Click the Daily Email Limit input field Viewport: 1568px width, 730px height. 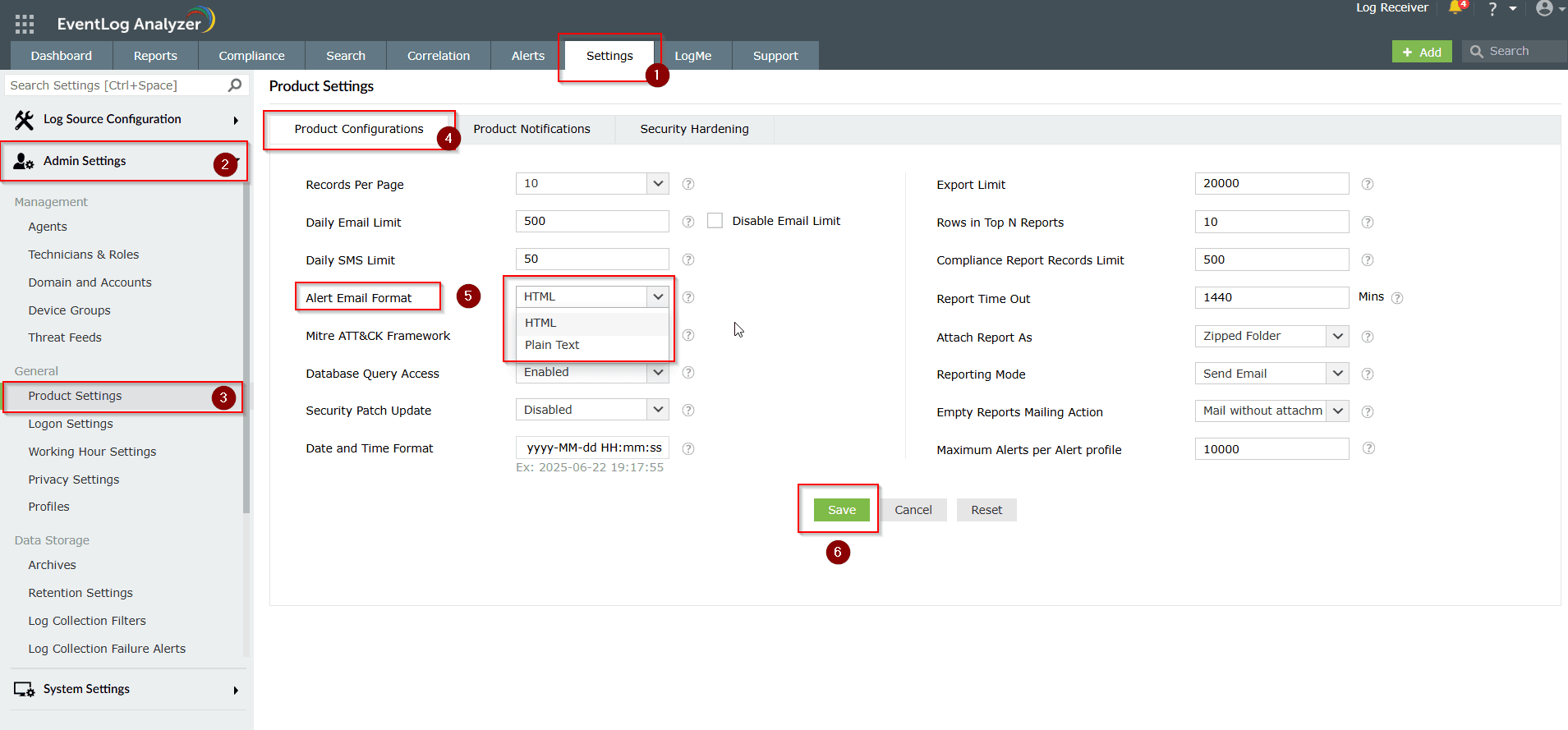[x=591, y=222]
